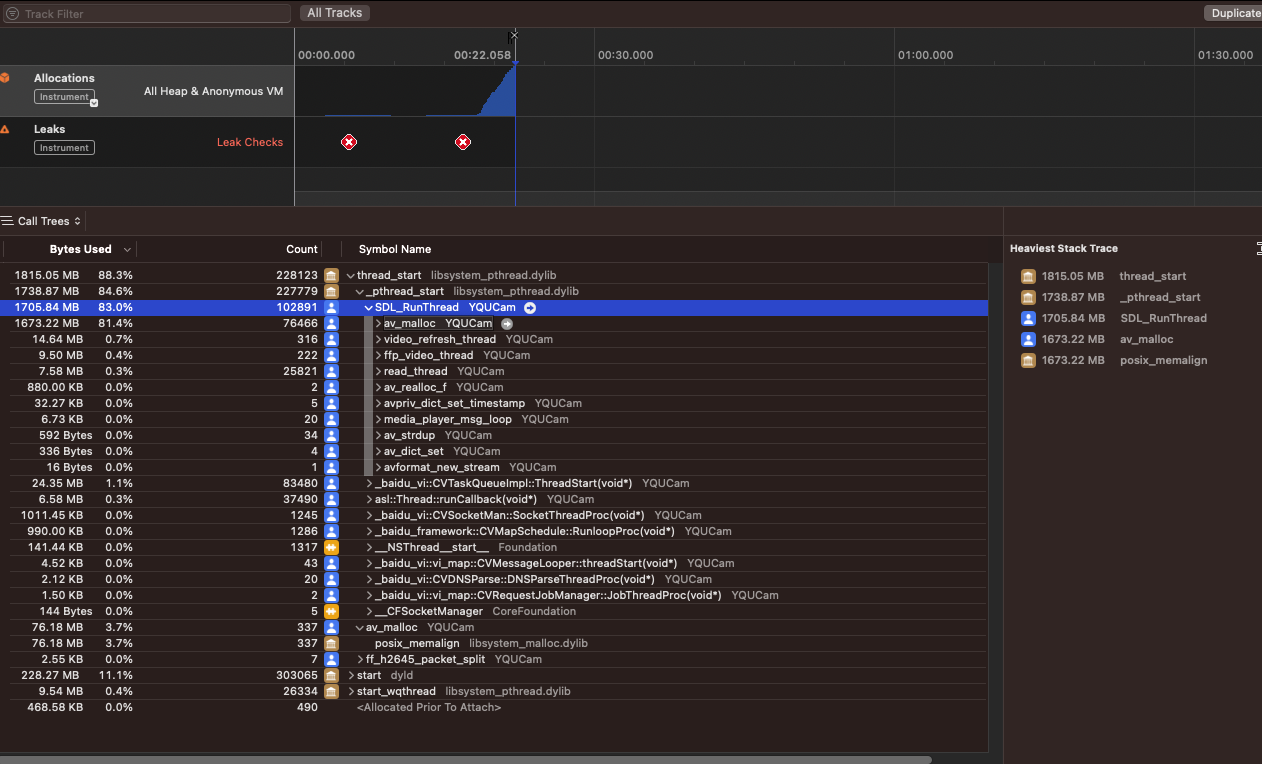The width and height of the screenshot is (1262, 764).
Task: Click av_malloc icon in Heaviest Stack Trace
Action: click(x=1028, y=339)
